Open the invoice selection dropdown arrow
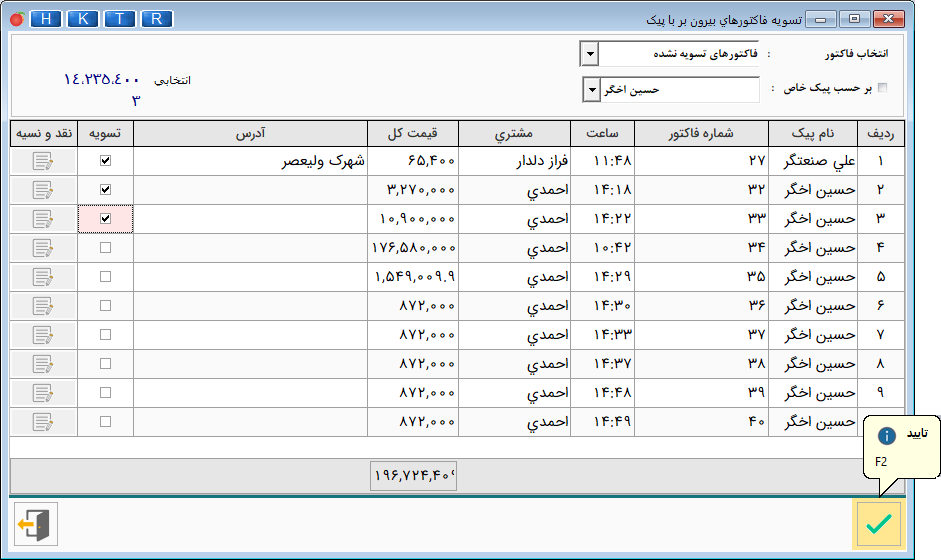 589,53
